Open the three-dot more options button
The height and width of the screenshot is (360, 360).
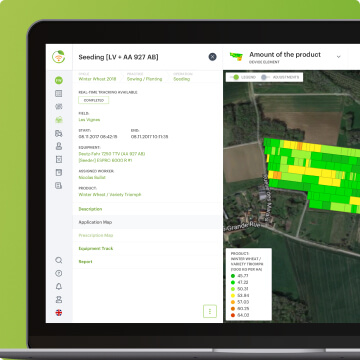tap(210, 311)
